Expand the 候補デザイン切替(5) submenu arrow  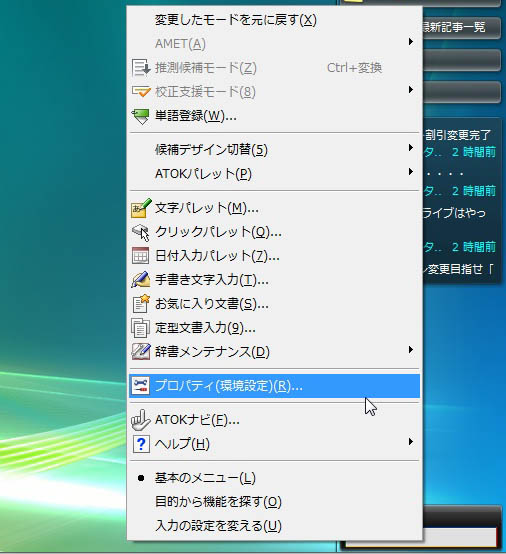(411, 148)
